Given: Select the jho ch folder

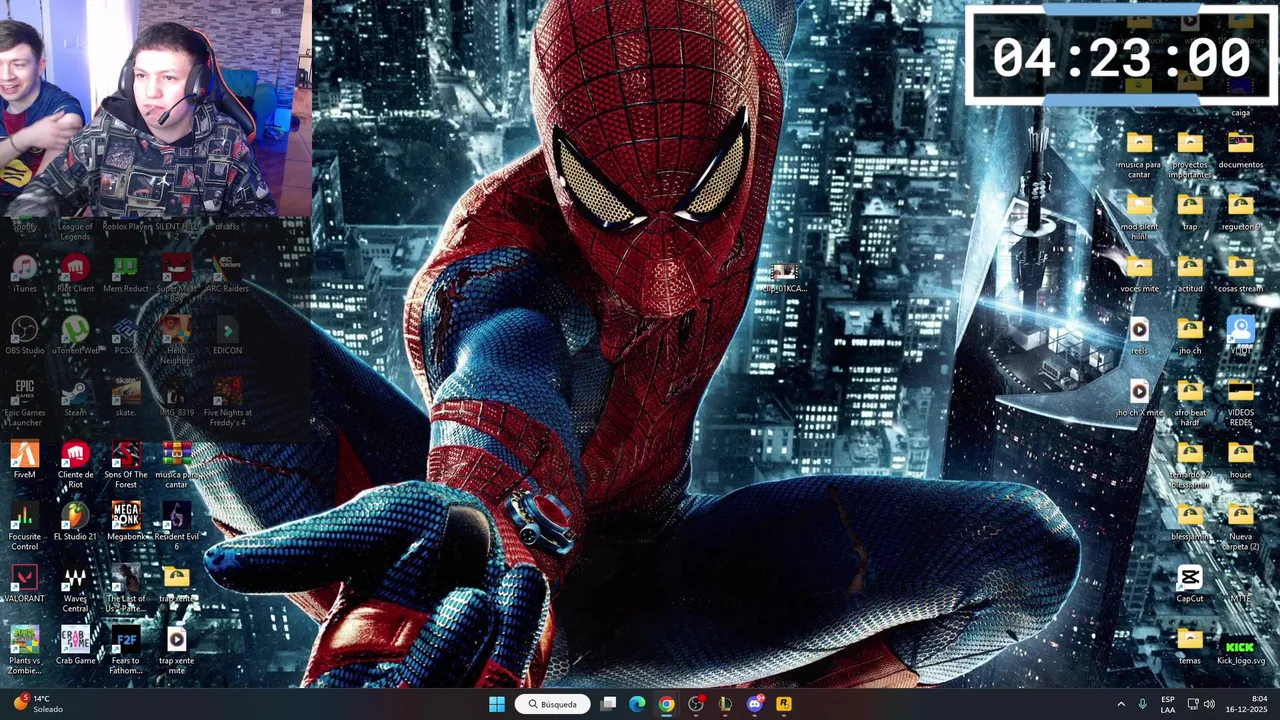Looking at the screenshot, I should (x=1190, y=336).
